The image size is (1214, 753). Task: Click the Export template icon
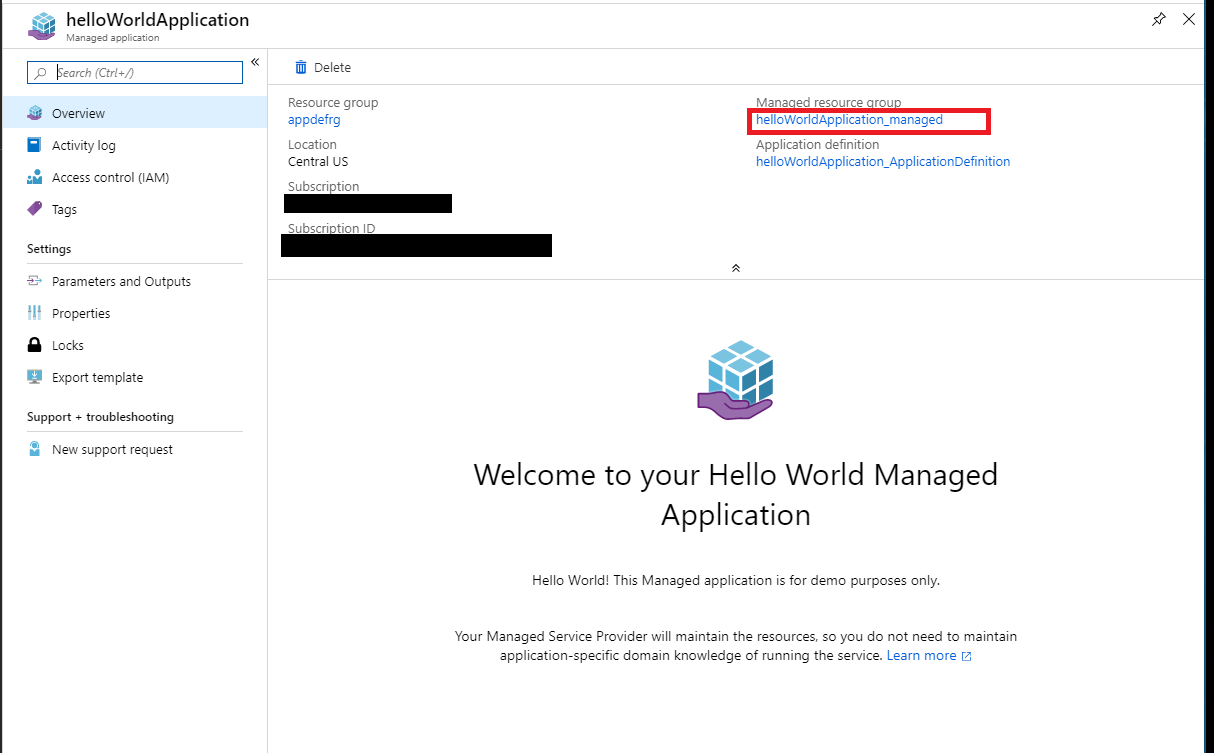[x=35, y=377]
